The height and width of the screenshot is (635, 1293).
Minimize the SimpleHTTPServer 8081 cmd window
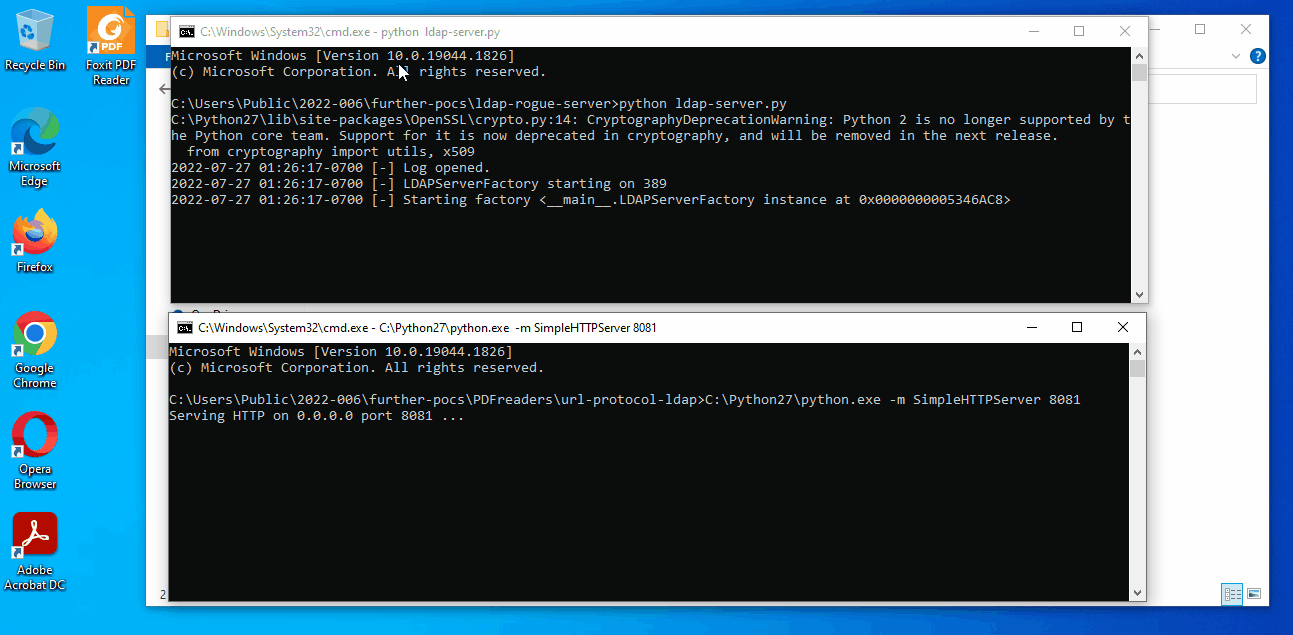[x=1032, y=327]
